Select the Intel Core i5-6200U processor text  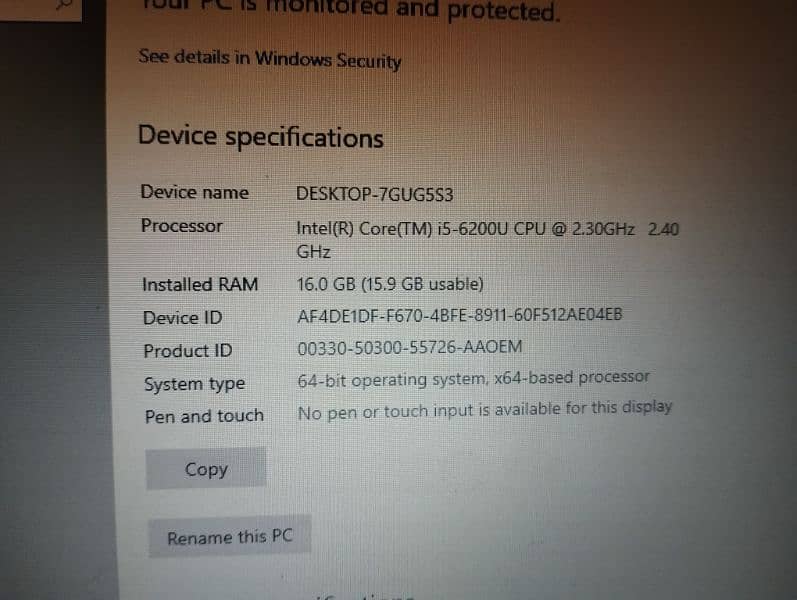tap(487, 239)
